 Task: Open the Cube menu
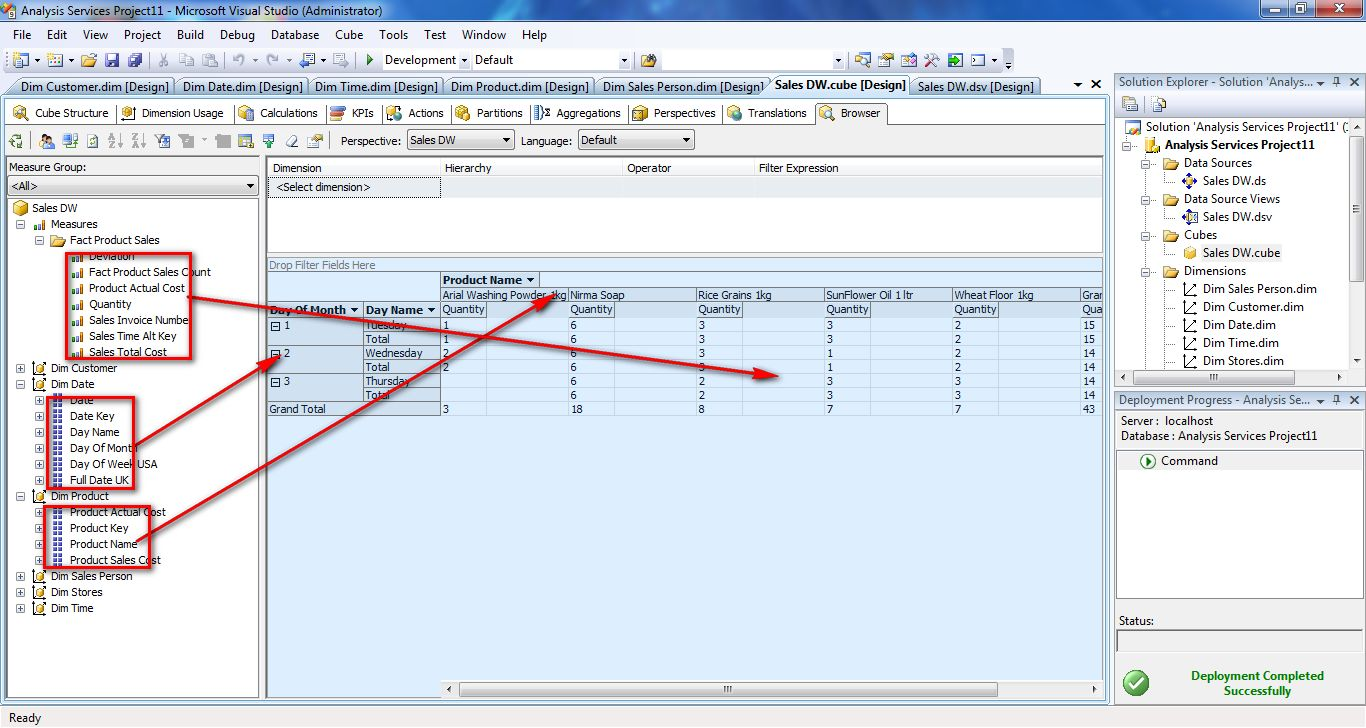349,35
